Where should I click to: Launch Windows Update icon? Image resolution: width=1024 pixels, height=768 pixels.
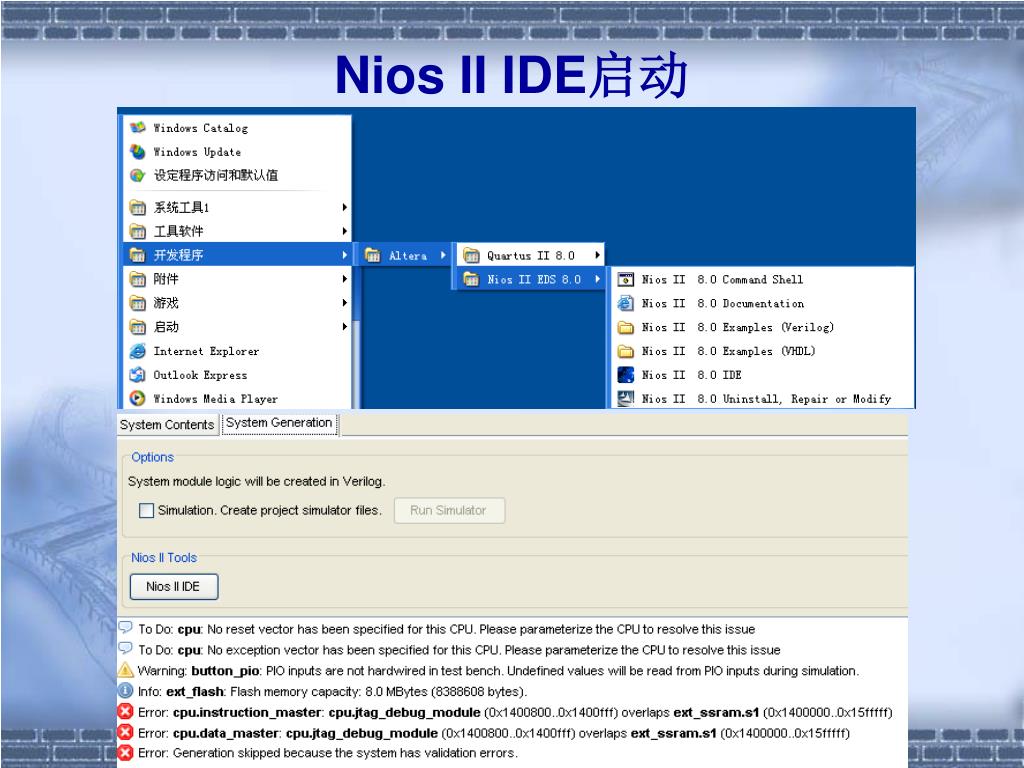[137, 152]
